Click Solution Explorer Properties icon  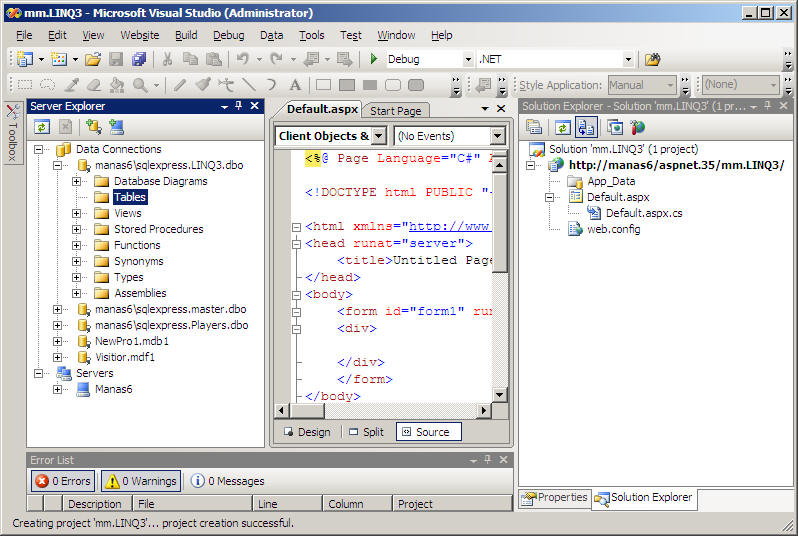tap(534, 127)
